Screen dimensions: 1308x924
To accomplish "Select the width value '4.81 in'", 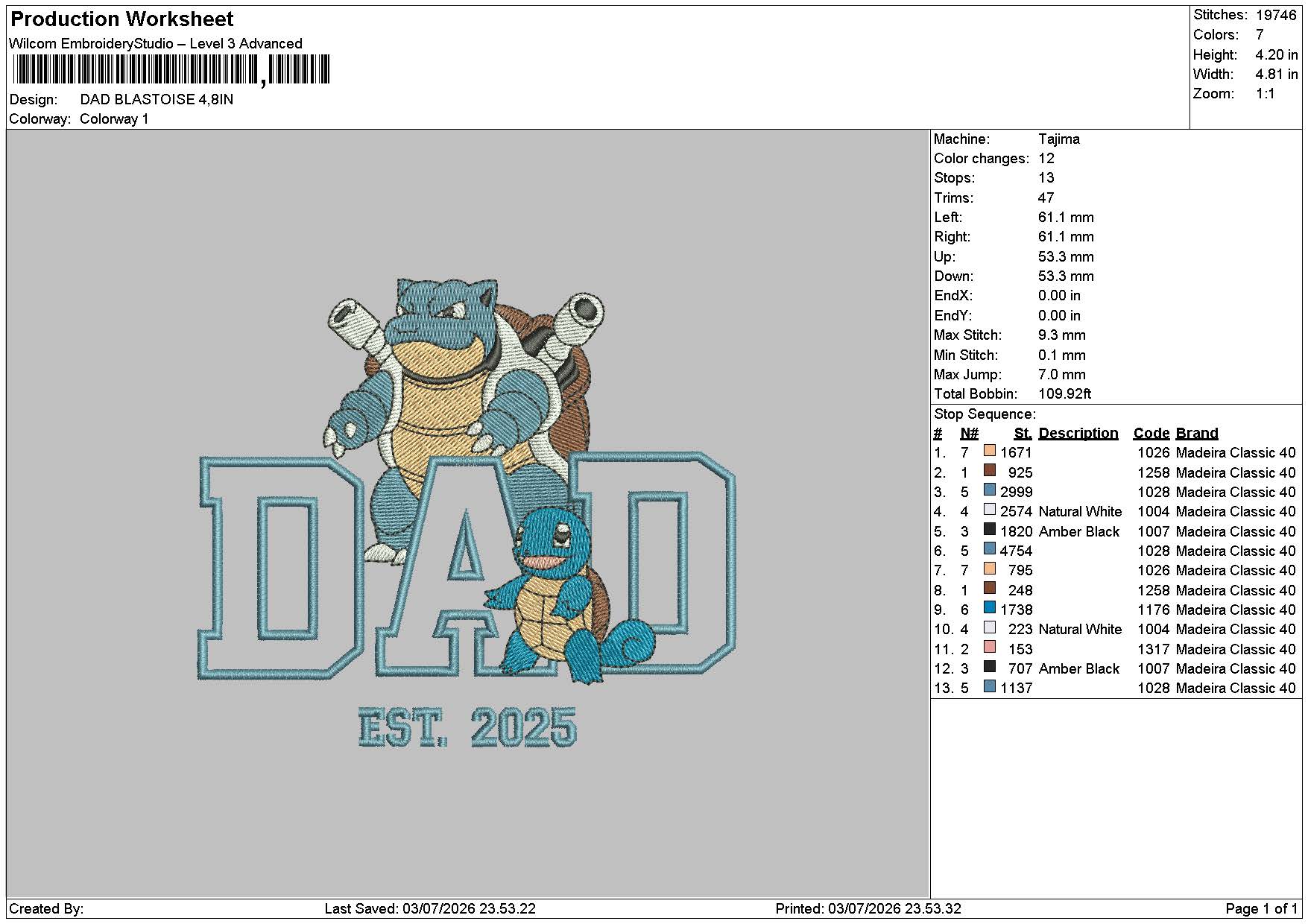I will pyautogui.click(x=1277, y=75).
